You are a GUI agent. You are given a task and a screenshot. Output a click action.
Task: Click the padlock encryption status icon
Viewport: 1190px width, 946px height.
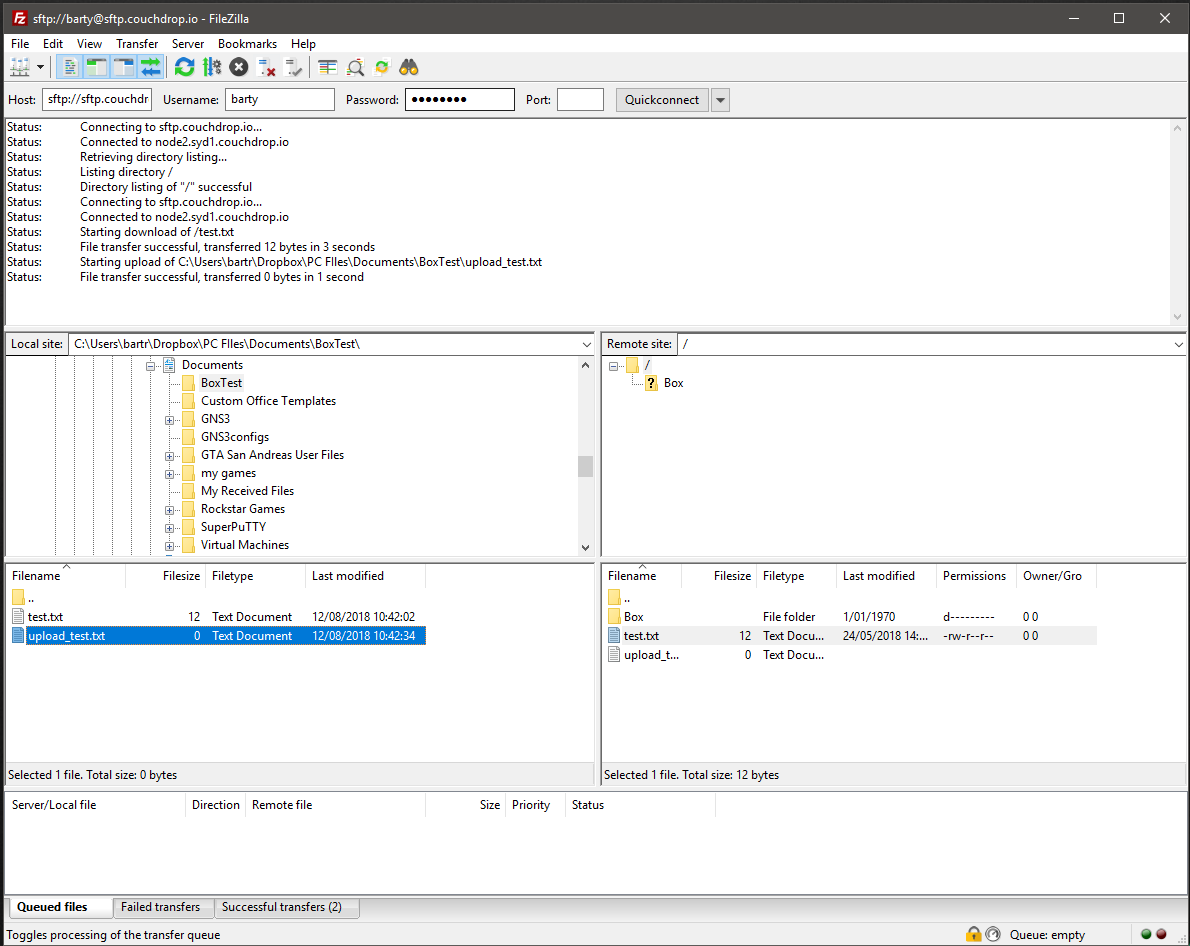tap(973, 933)
